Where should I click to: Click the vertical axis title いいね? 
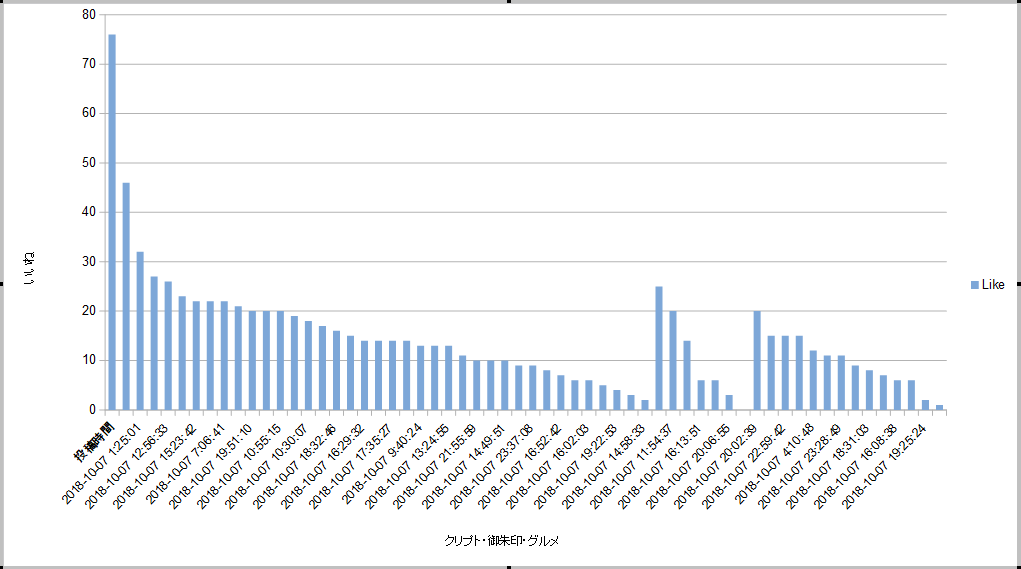pyautogui.click(x=29, y=268)
